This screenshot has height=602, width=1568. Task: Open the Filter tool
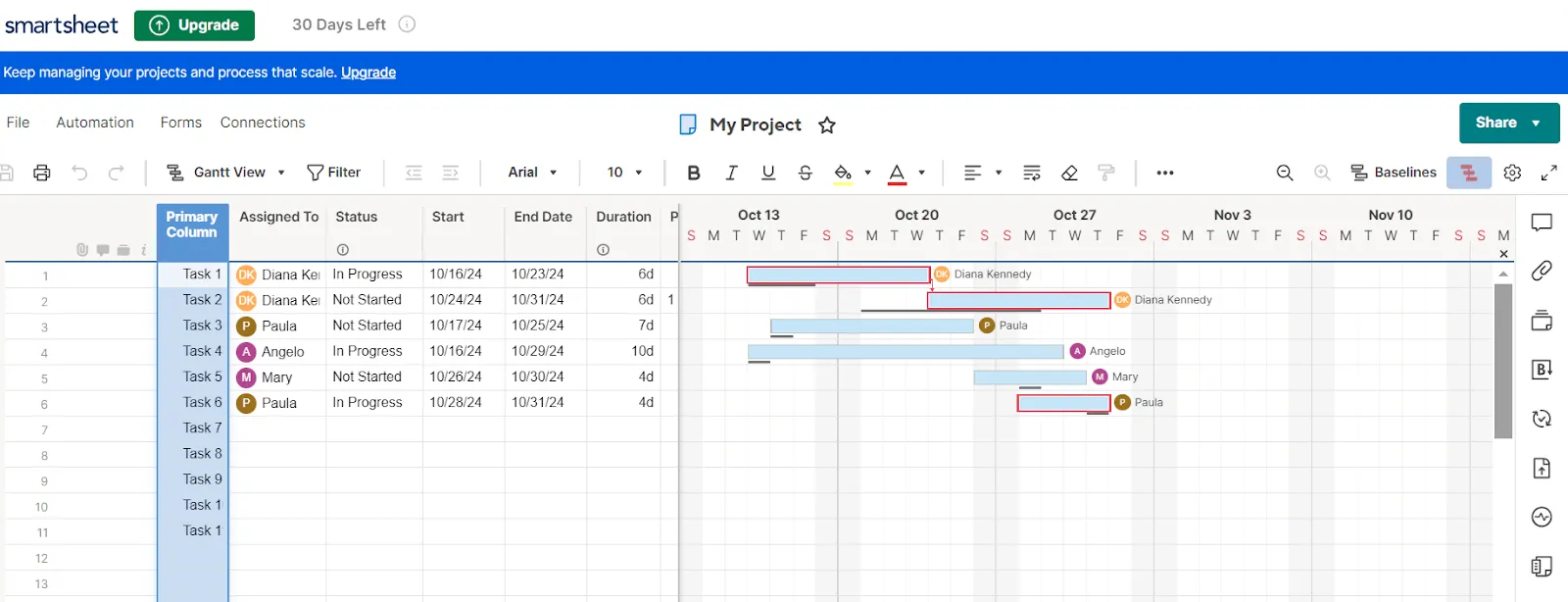(x=334, y=173)
